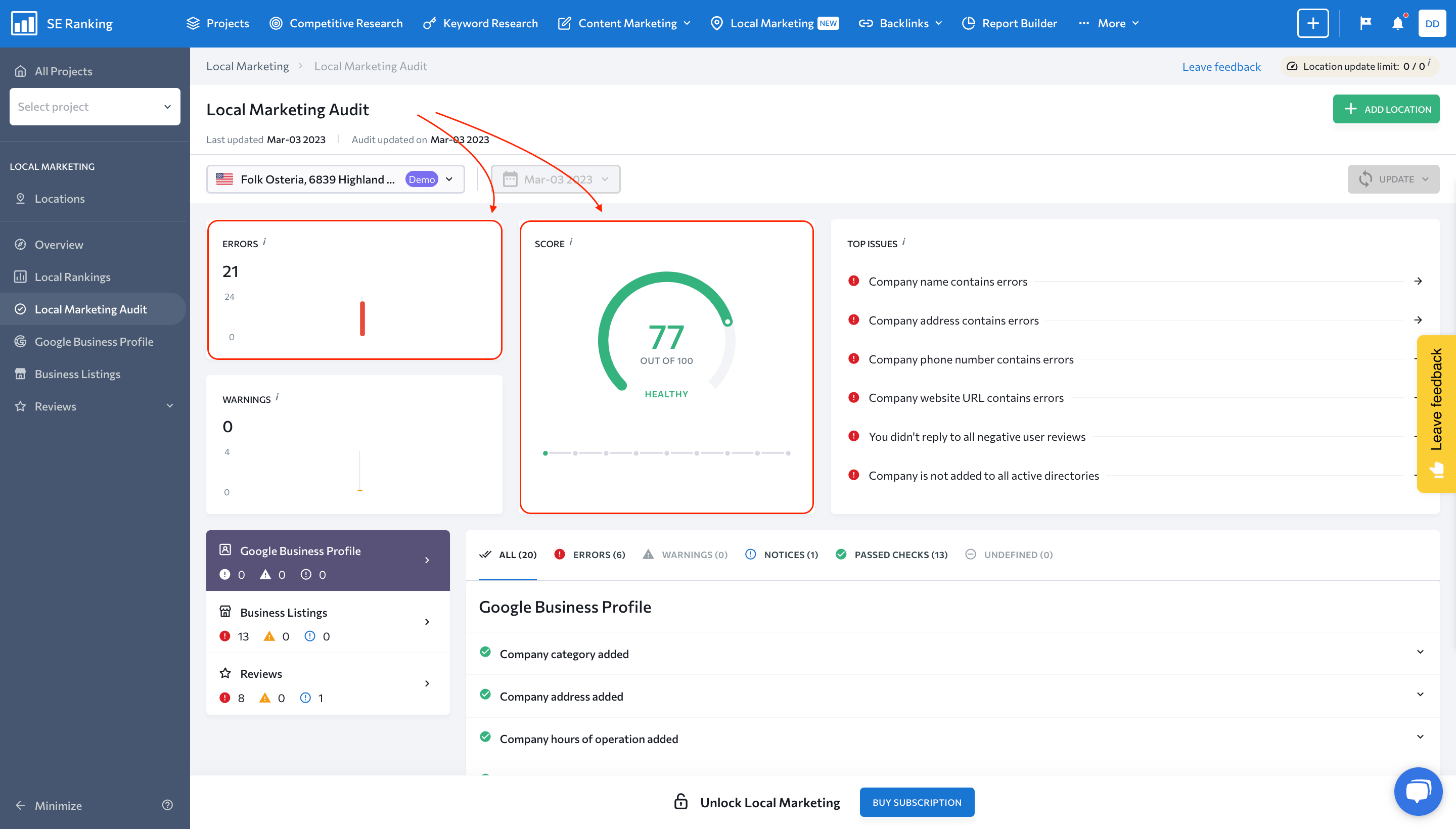Click the score gauge showing 77

[666, 336]
